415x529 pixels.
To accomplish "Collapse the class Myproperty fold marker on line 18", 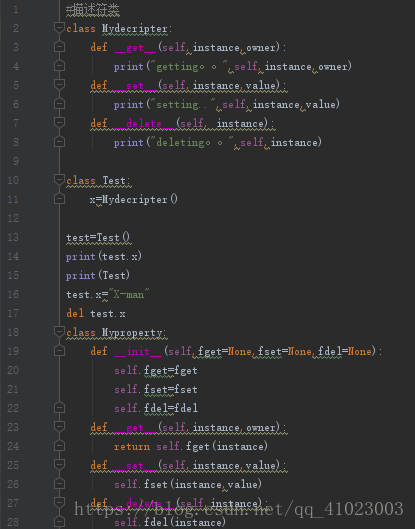I will (59, 332).
